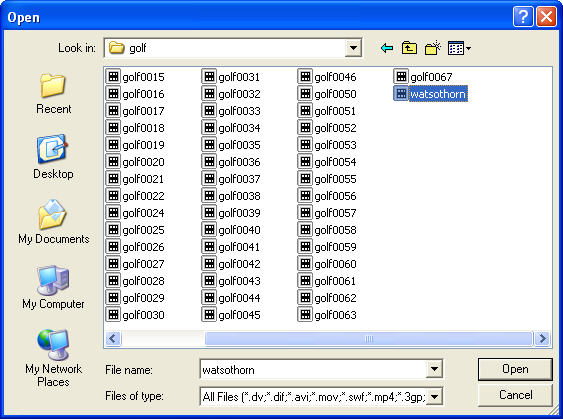563x419 pixels.
Task: Go to My Computer
Action: click(53, 287)
